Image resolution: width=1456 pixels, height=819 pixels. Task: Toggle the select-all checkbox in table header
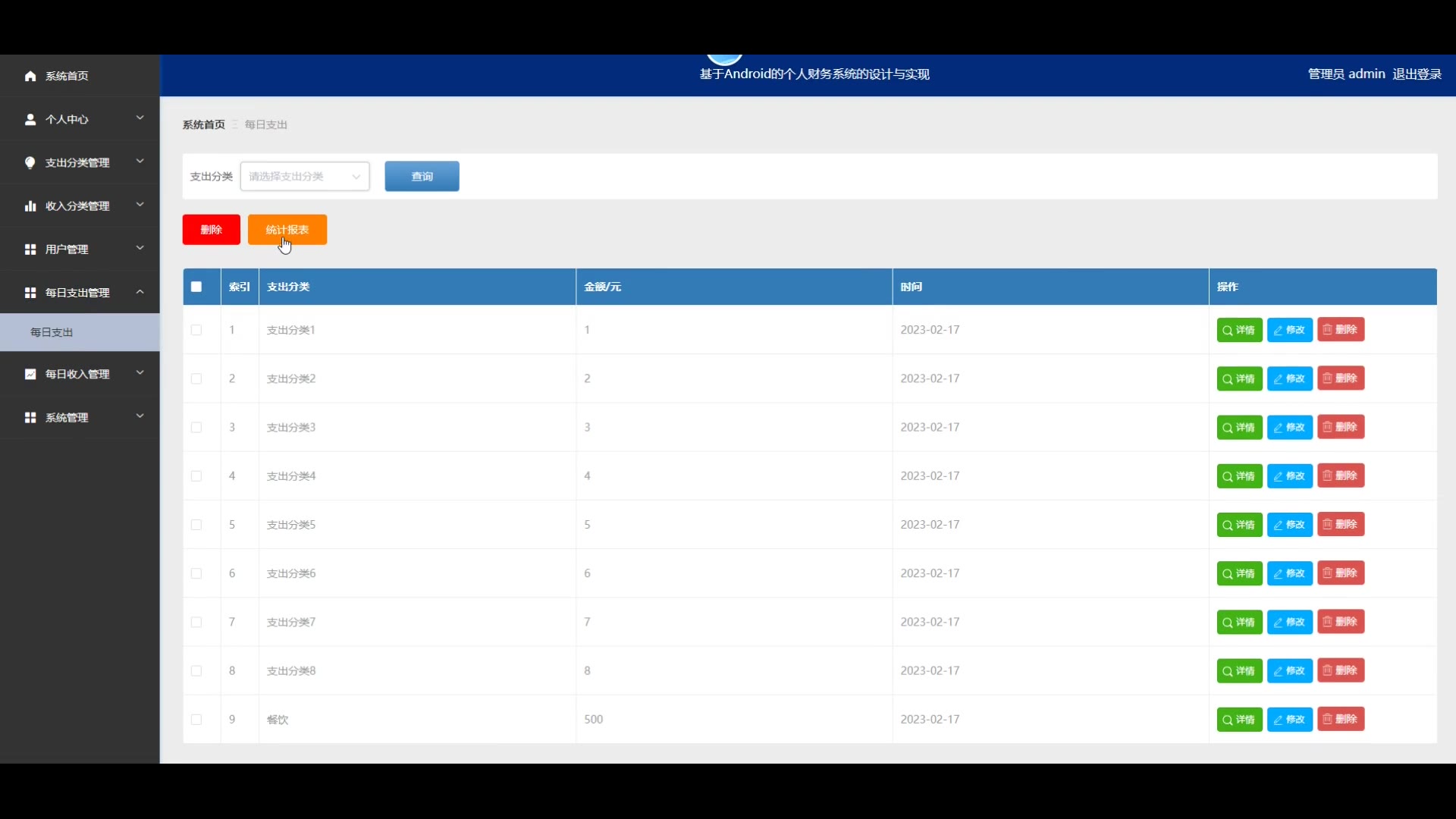pyautogui.click(x=196, y=287)
